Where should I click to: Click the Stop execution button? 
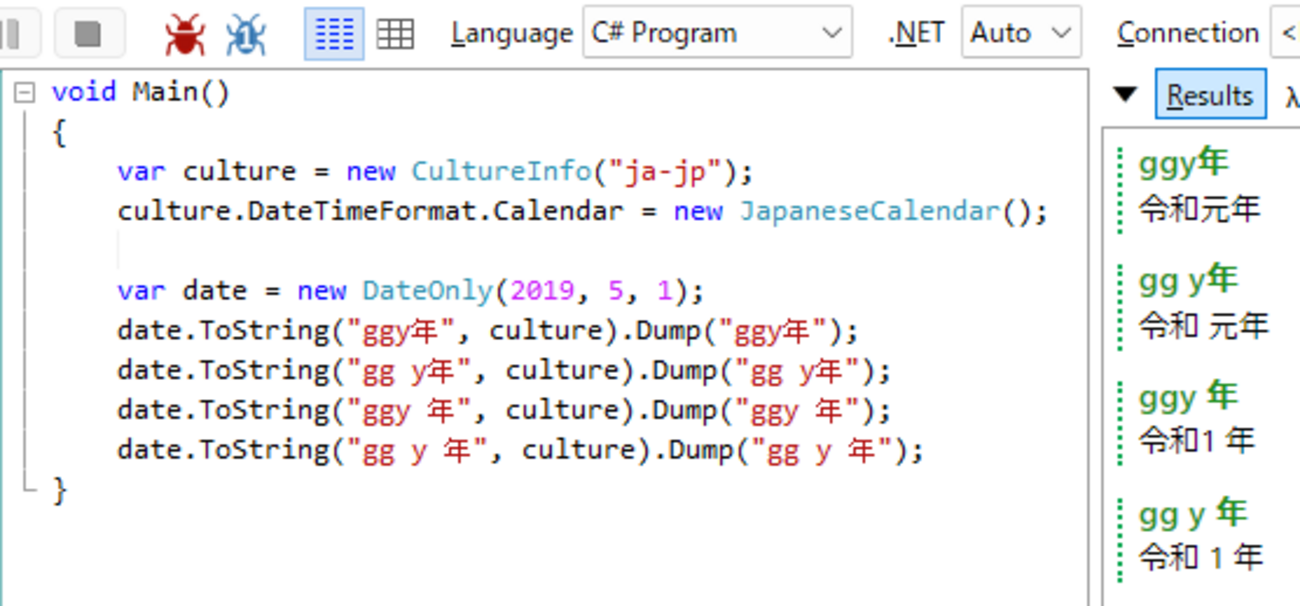89,33
